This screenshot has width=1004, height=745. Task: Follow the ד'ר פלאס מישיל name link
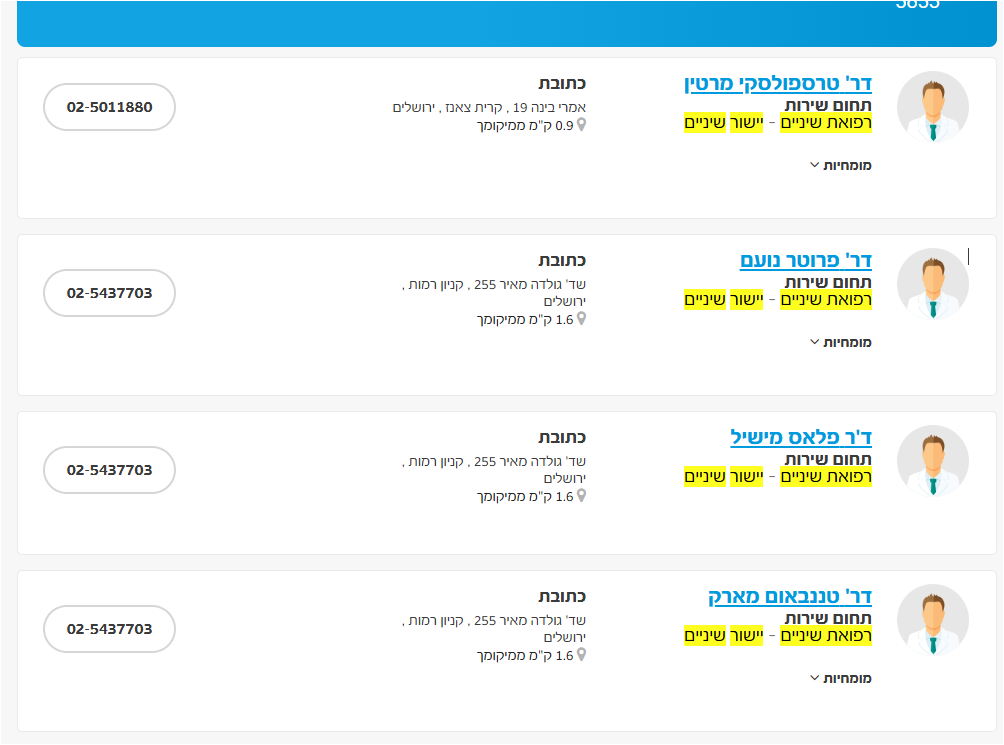tap(801, 437)
